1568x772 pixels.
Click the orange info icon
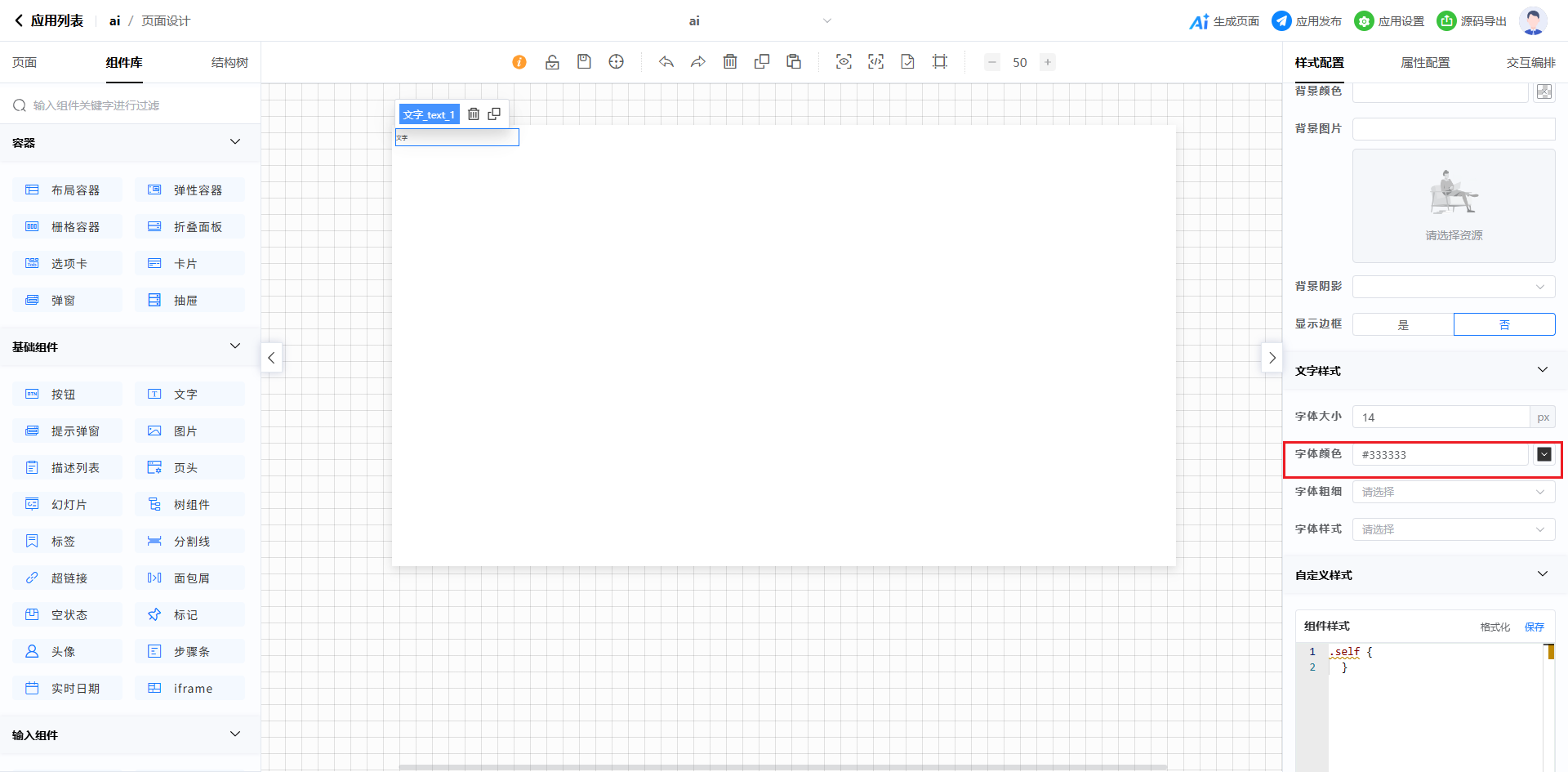pyautogui.click(x=519, y=62)
